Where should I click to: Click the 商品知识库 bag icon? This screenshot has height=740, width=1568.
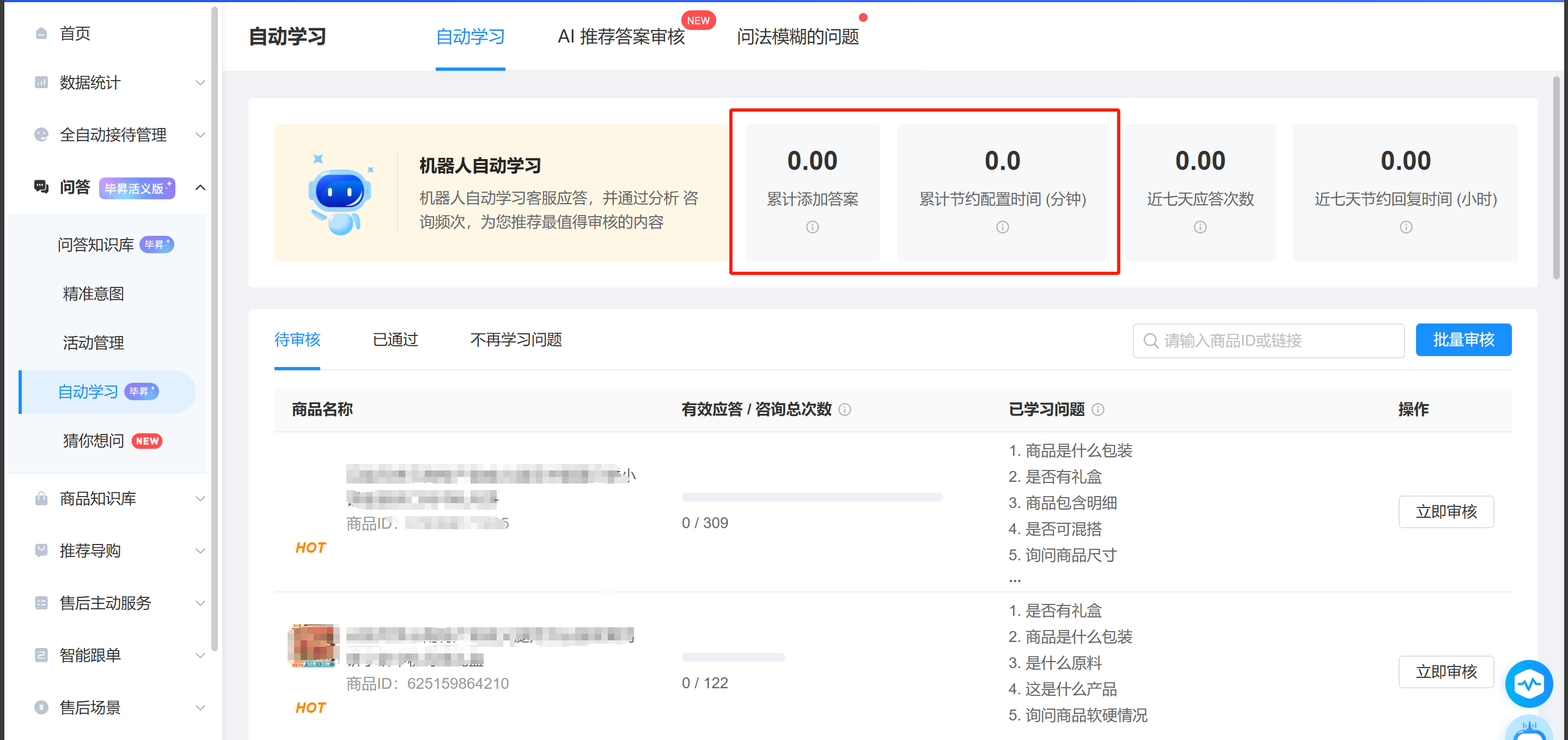point(41,498)
